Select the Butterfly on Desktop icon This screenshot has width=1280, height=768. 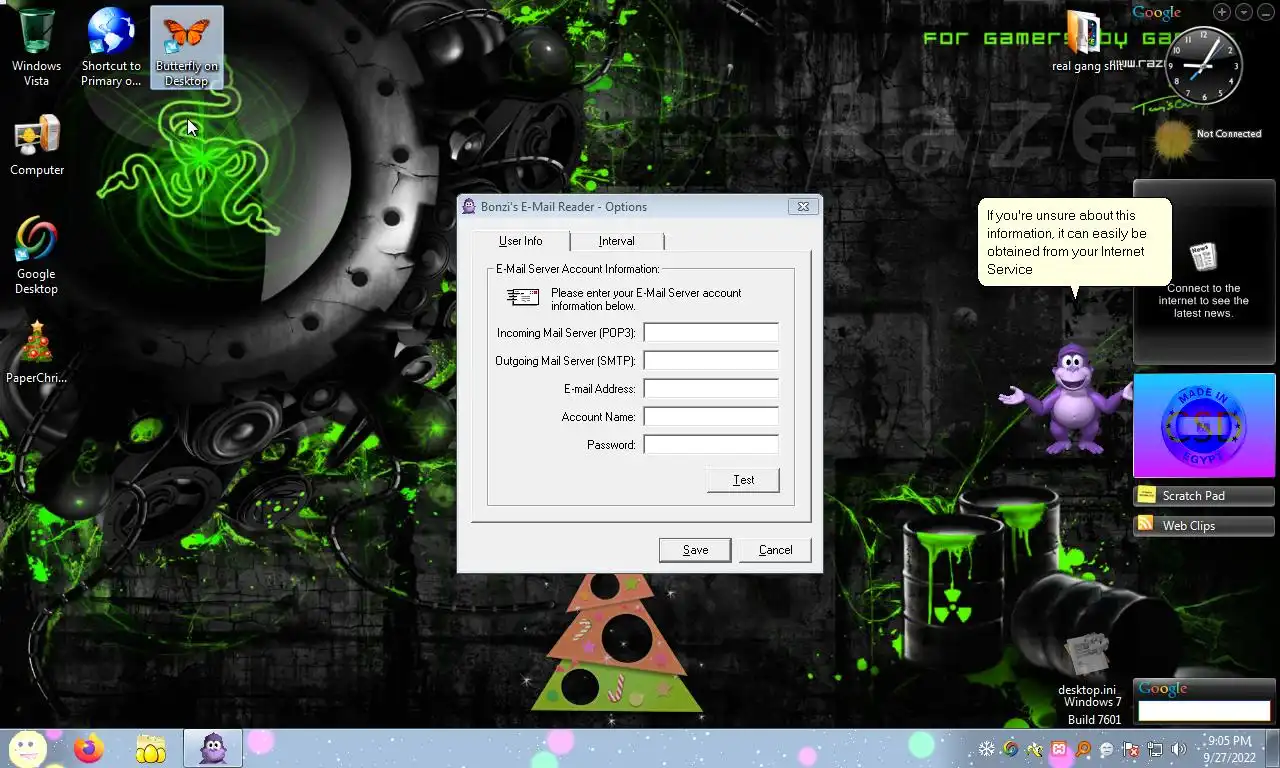(x=187, y=47)
